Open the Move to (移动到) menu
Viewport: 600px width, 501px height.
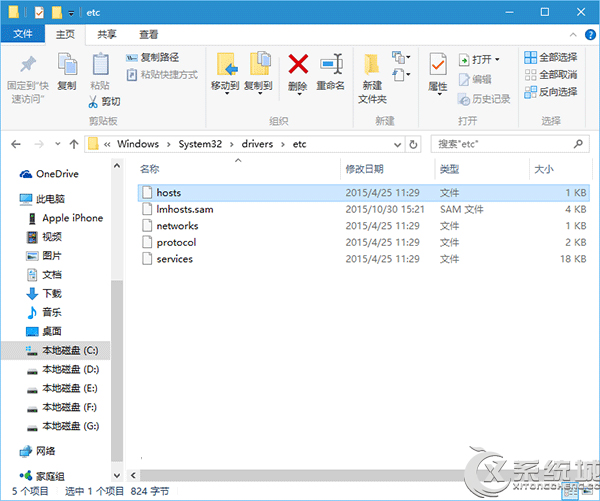pyautogui.click(x=225, y=73)
